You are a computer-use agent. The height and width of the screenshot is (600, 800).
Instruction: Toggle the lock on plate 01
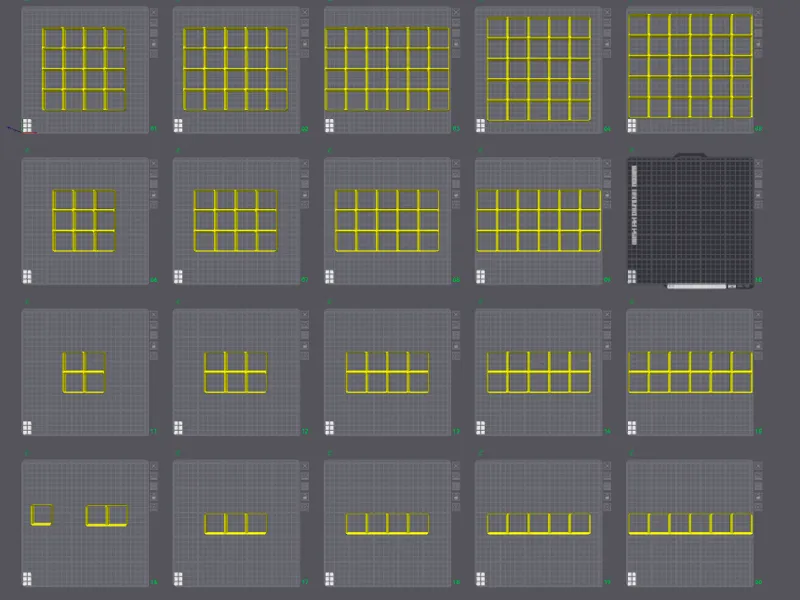(154, 43)
